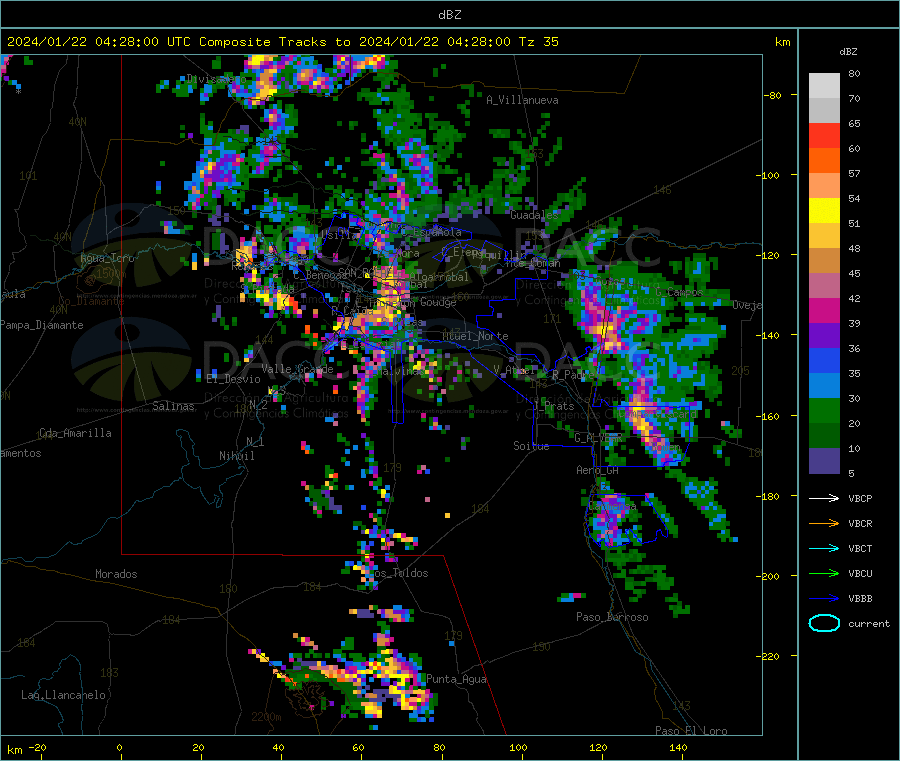Click the 'Tz 35' threshold text
Viewport: 900px width, 761px height.
click(539, 42)
